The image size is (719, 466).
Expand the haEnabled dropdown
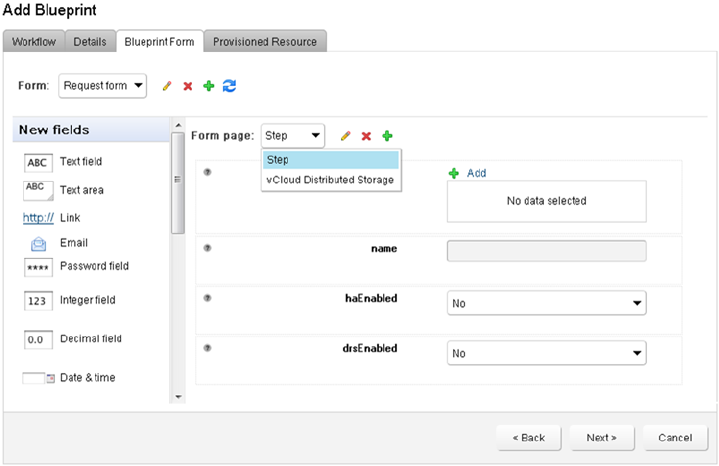click(546, 303)
